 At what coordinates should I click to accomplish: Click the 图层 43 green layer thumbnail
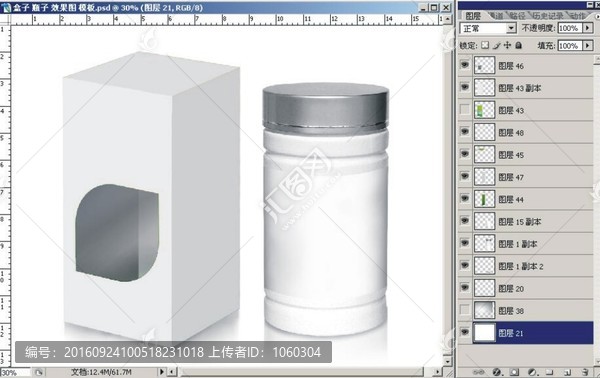[x=484, y=110]
